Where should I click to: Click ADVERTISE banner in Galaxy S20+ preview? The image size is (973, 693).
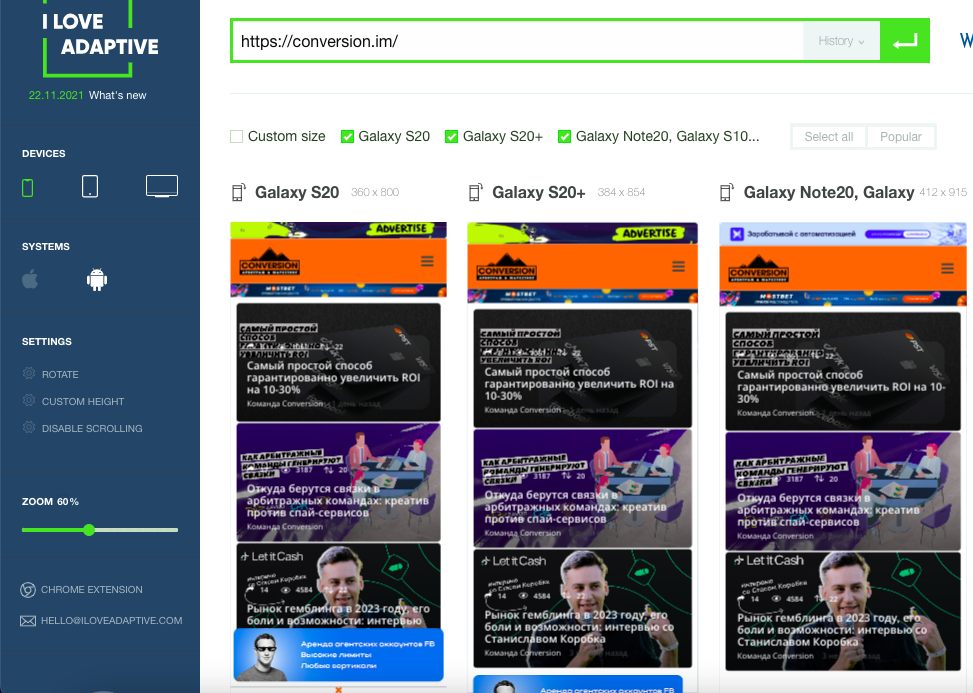(x=582, y=234)
